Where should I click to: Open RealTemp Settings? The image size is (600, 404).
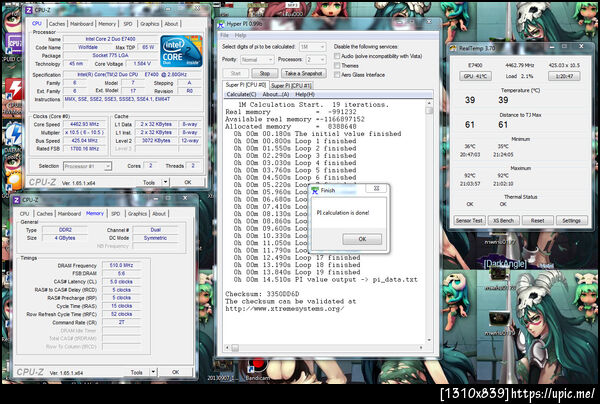(x=571, y=220)
